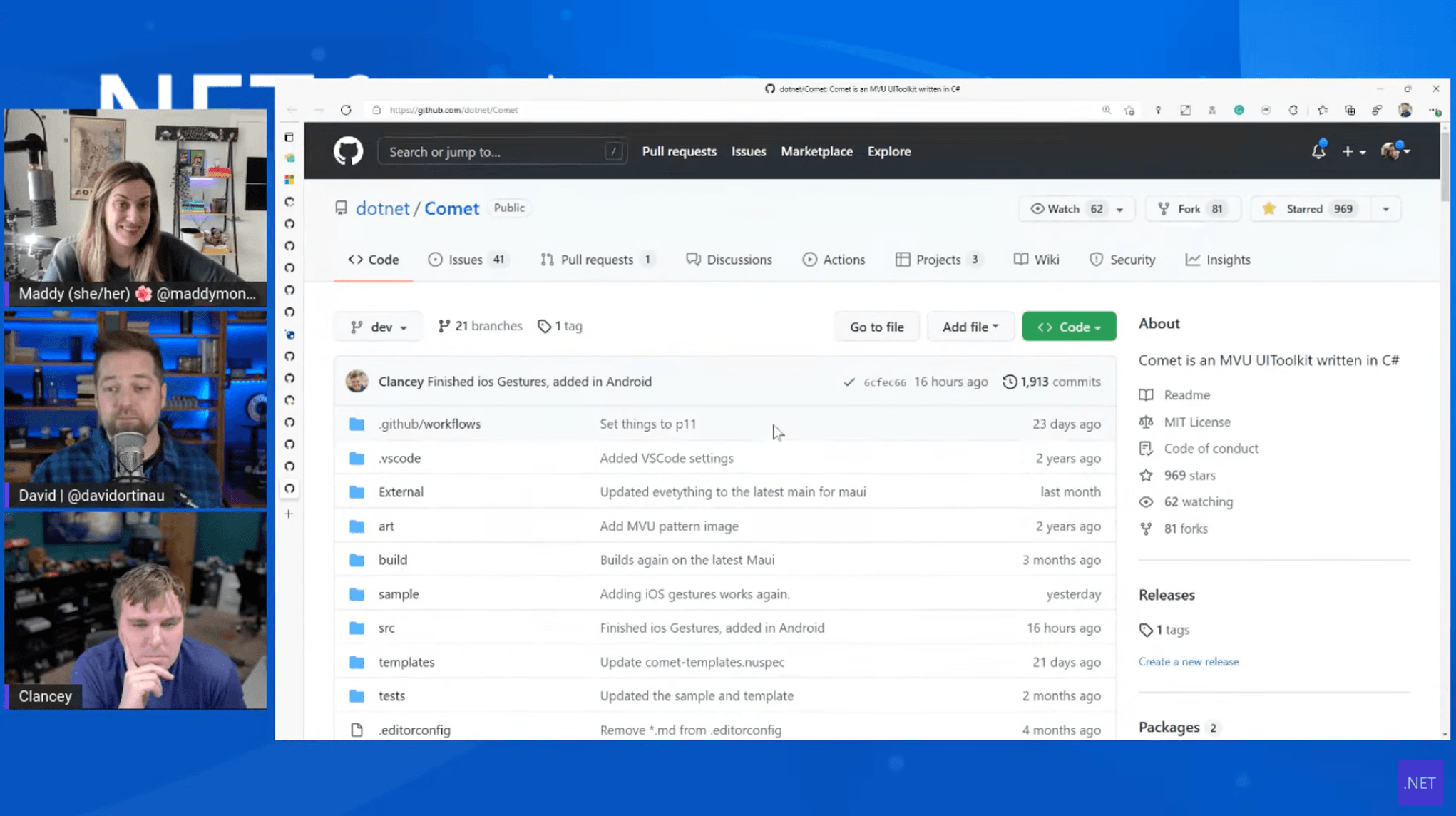The height and width of the screenshot is (816, 1456).
Task: Open commit hash 6cfec66
Action: 884,382
